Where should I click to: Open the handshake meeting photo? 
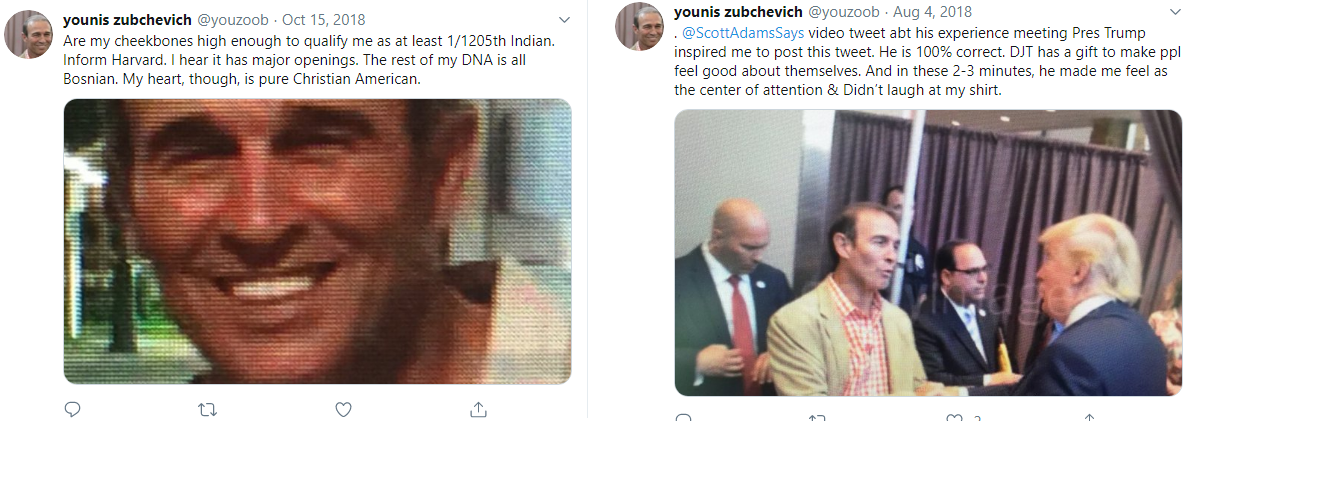(928, 253)
